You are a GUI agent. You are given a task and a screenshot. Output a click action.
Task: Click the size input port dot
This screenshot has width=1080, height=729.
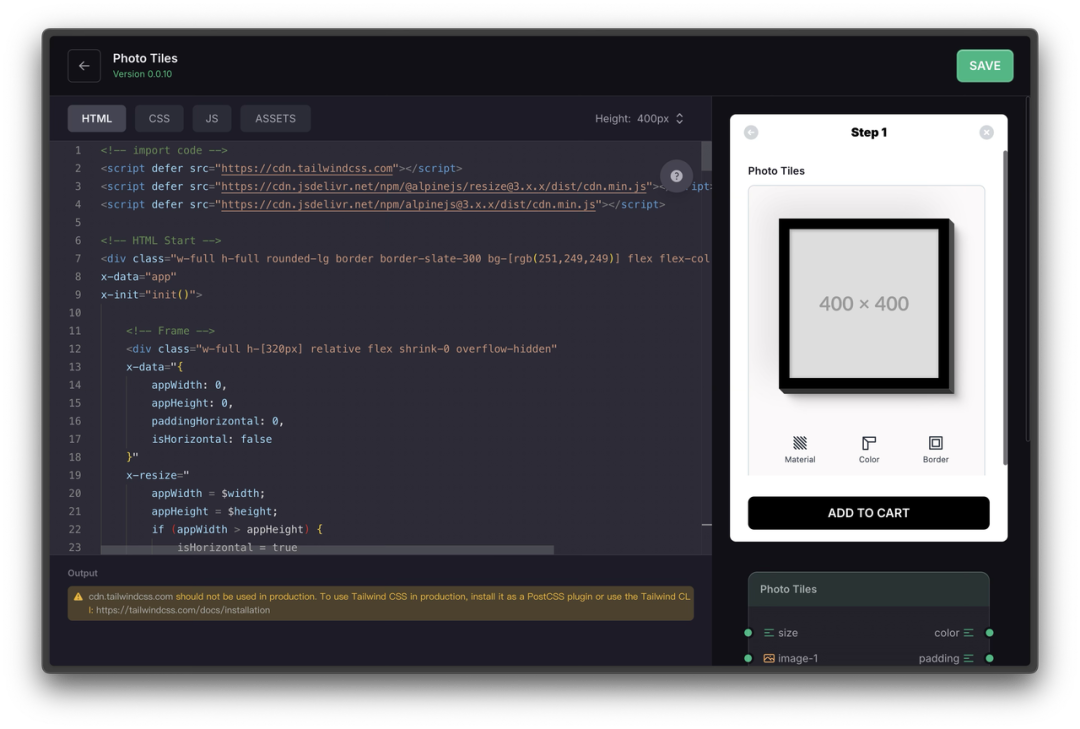pyautogui.click(x=748, y=633)
